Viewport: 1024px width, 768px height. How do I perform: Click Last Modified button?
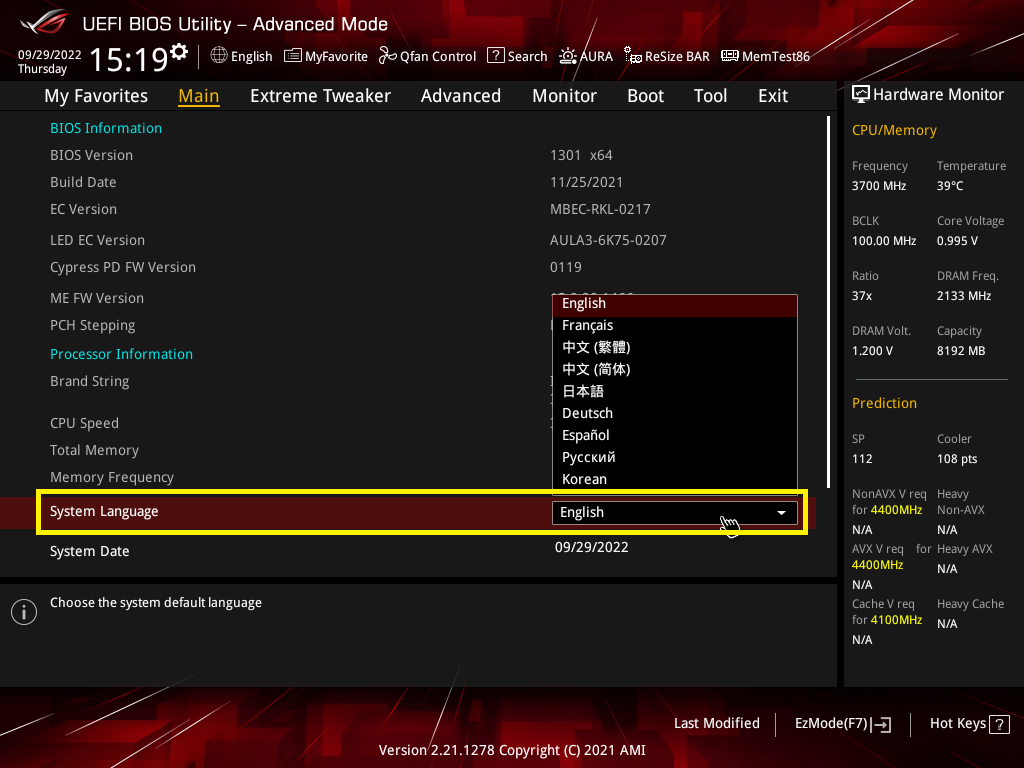click(716, 724)
